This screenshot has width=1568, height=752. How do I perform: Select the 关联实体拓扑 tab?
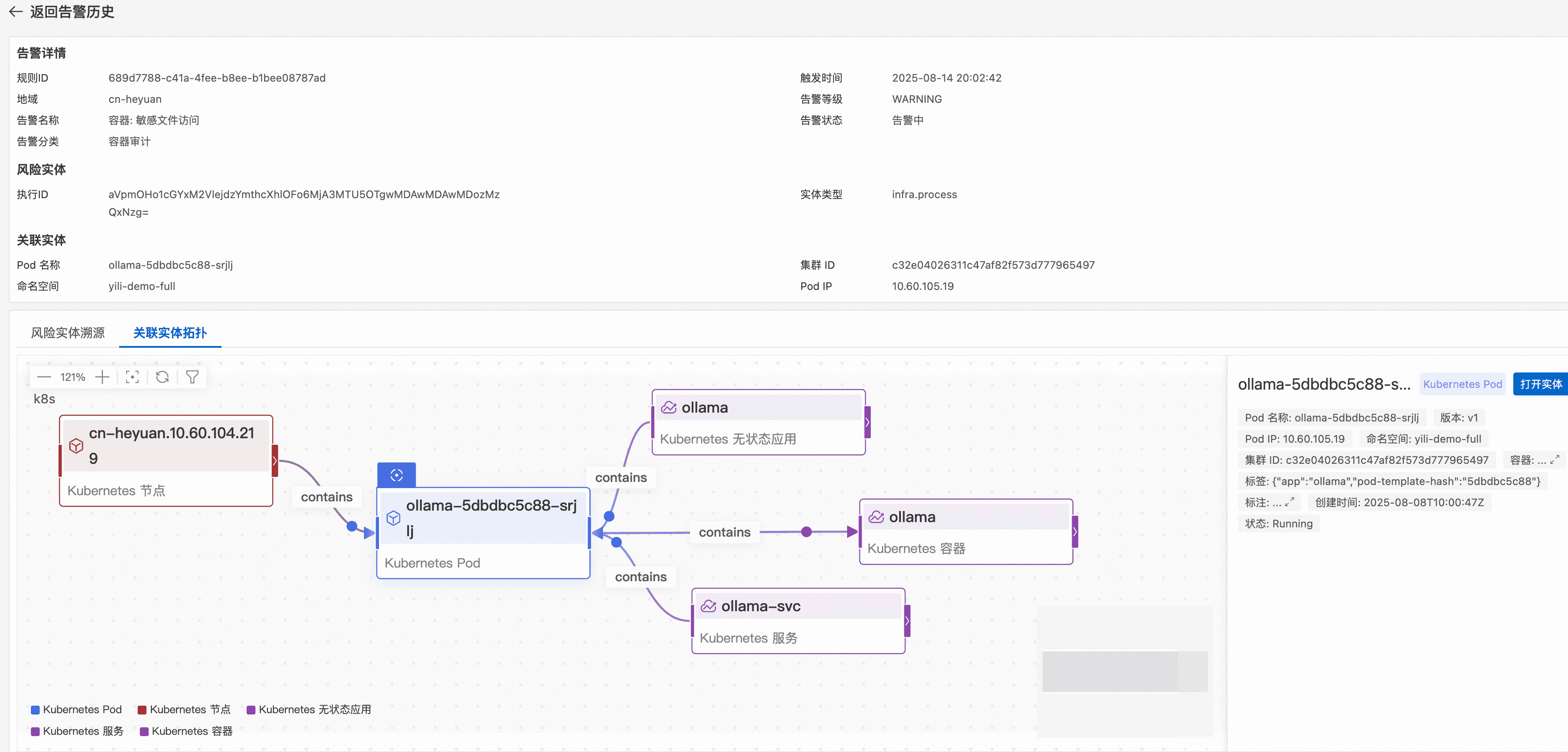(170, 333)
